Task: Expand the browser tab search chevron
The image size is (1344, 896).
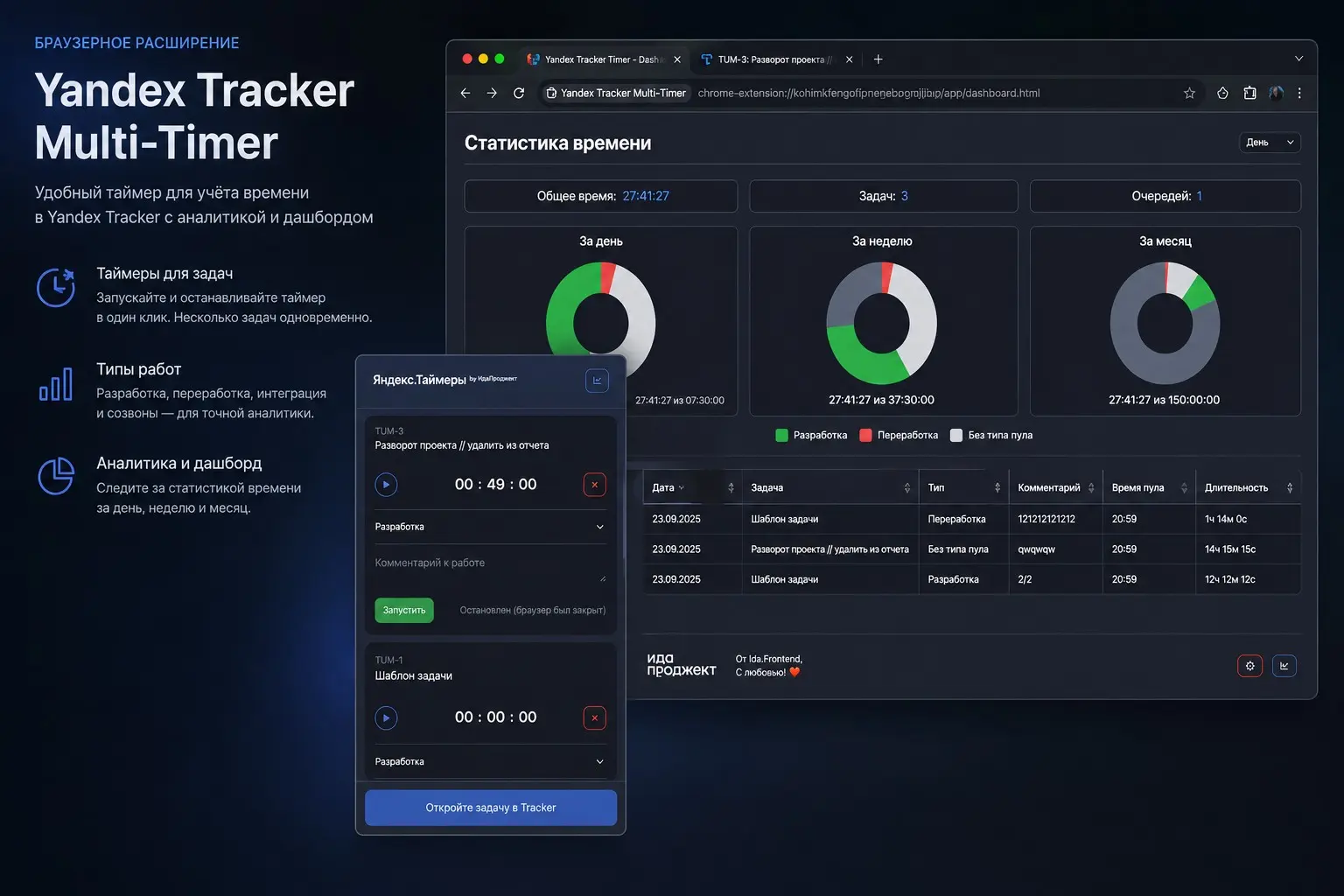Action: 1298,59
